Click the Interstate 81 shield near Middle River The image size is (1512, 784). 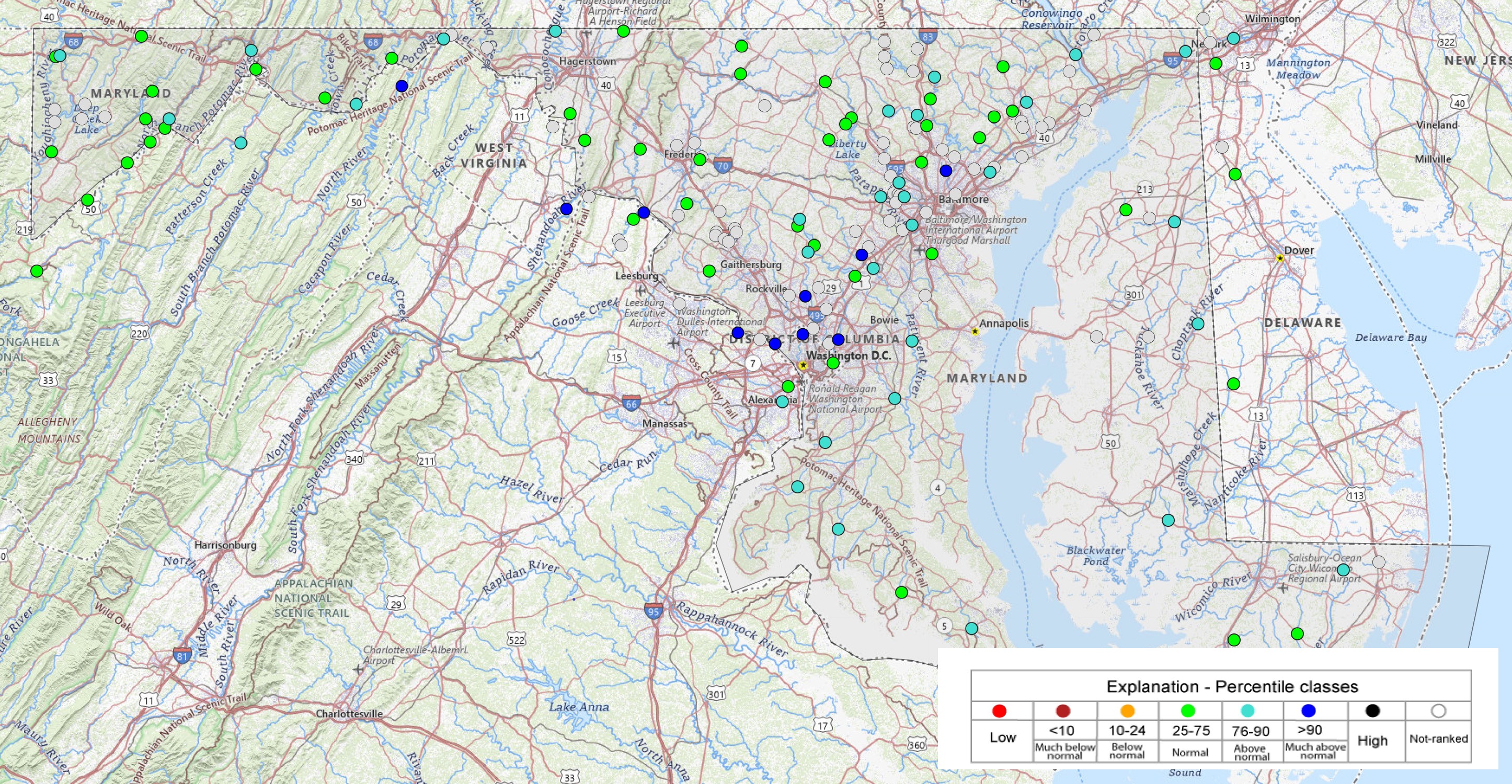182,655
